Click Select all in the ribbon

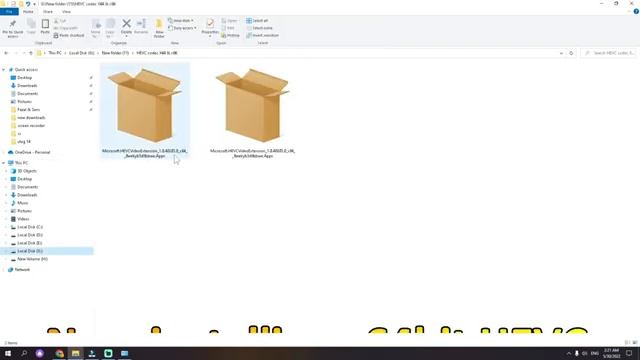pyautogui.click(x=257, y=20)
